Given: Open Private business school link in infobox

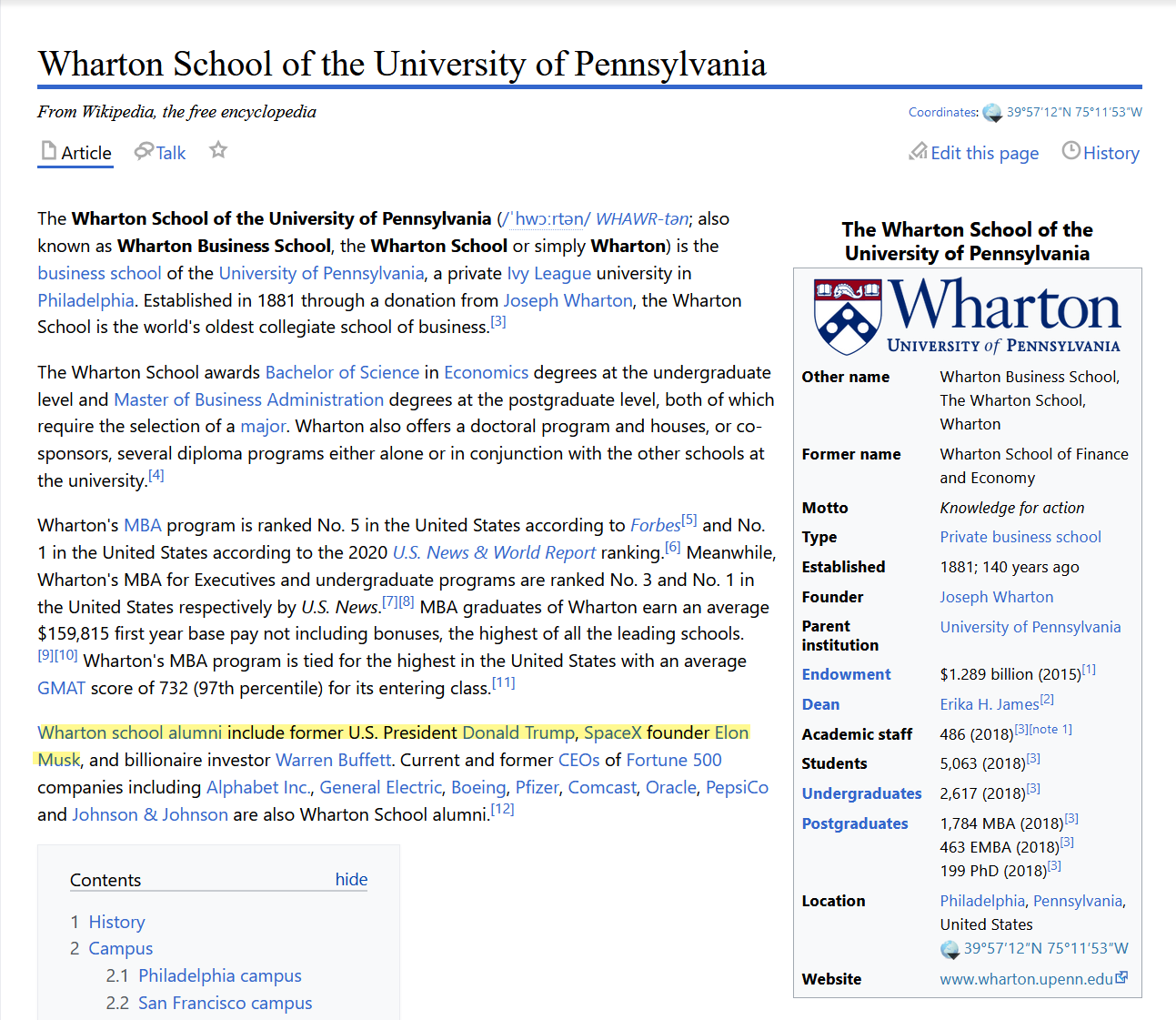Looking at the screenshot, I should (x=1020, y=537).
